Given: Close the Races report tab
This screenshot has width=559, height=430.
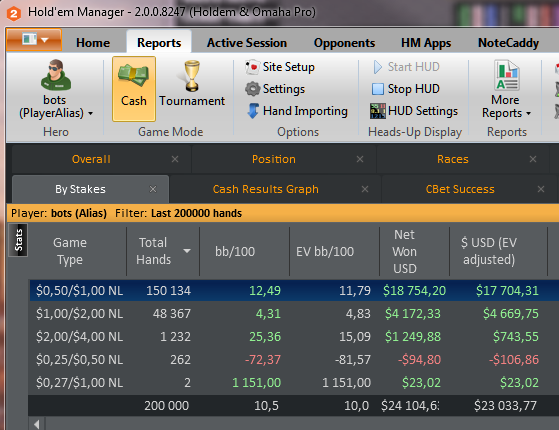Looking at the screenshot, I should click(x=533, y=159).
